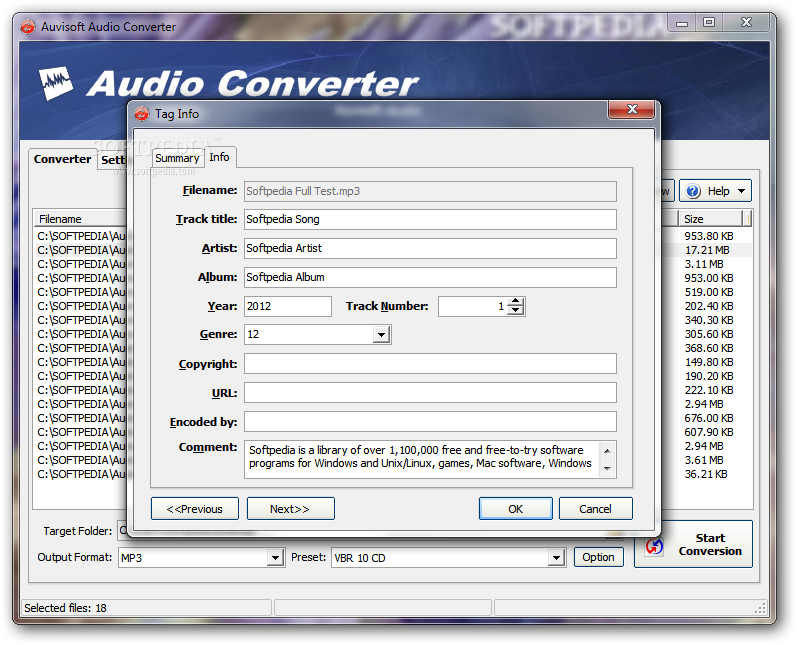Open the Genre dropdown list

point(381,334)
